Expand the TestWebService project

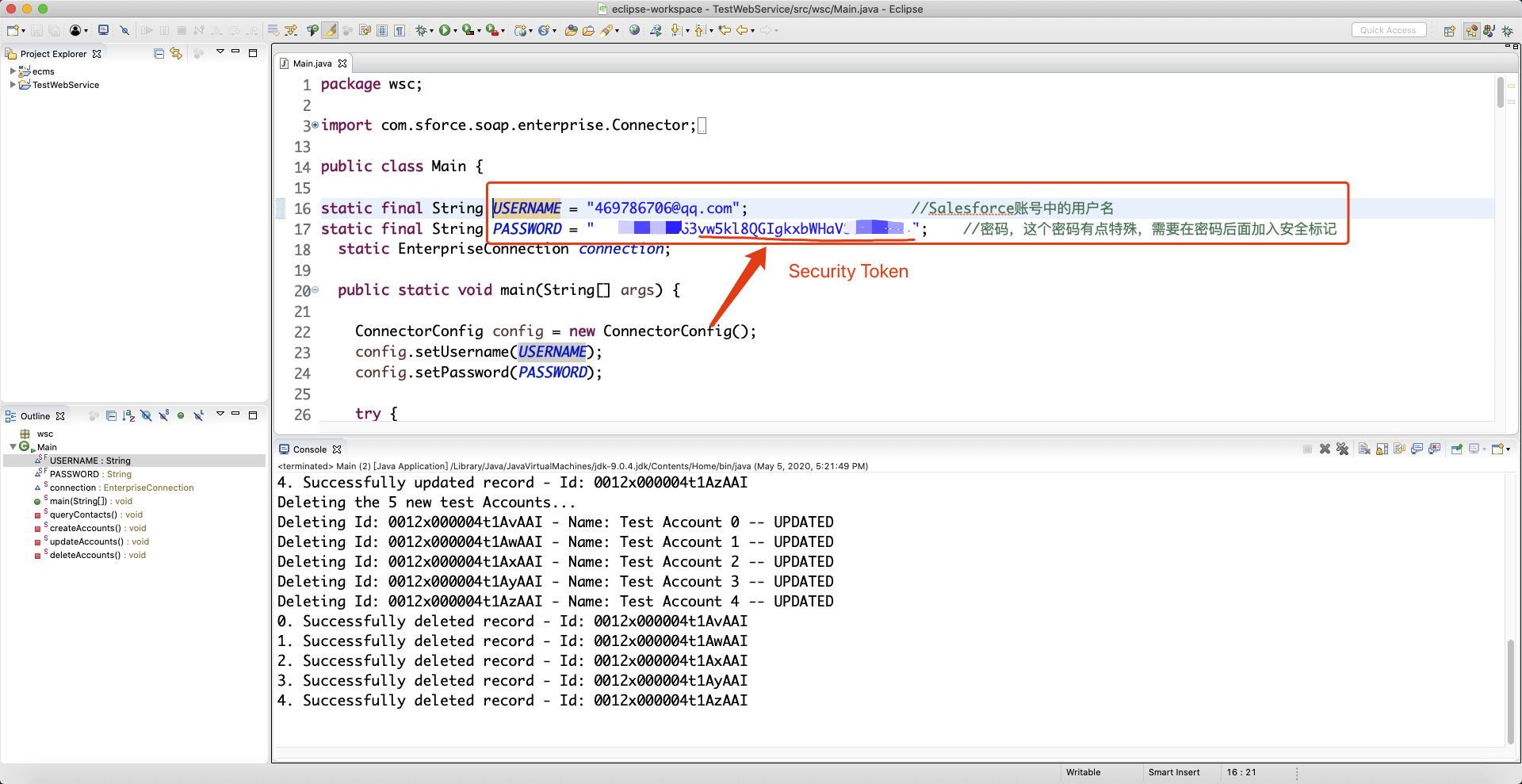click(x=12, y=85)
